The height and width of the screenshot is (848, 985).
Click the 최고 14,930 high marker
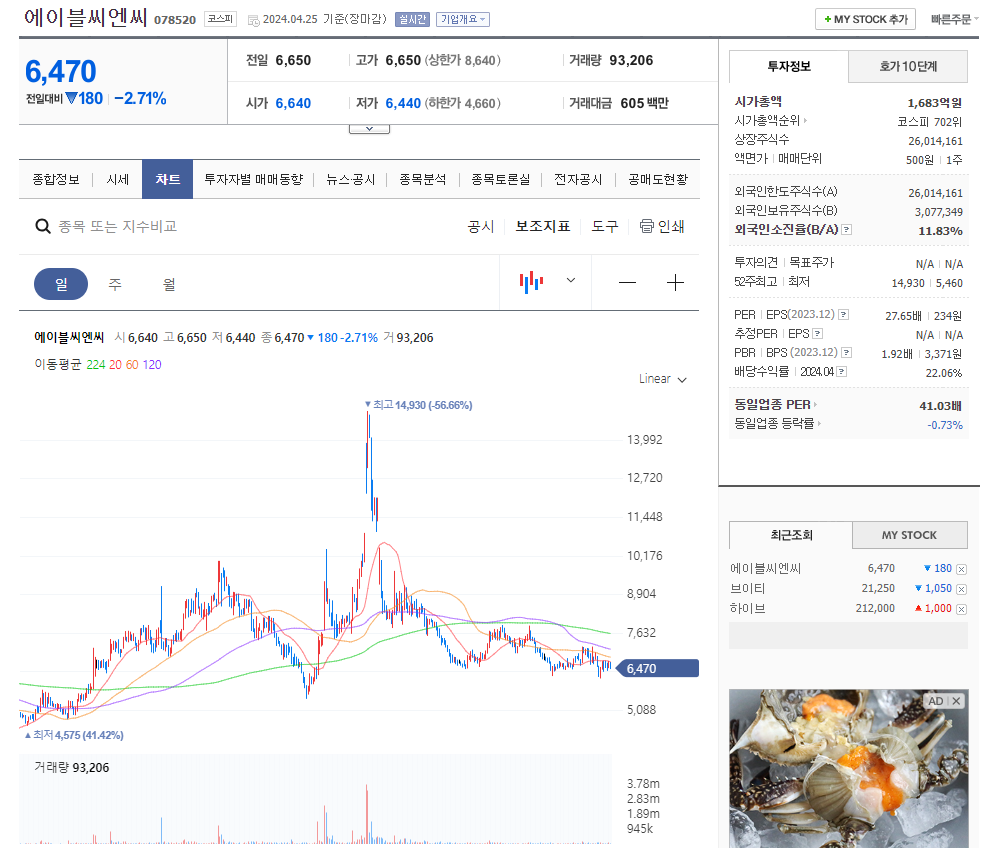pos(418,405)
